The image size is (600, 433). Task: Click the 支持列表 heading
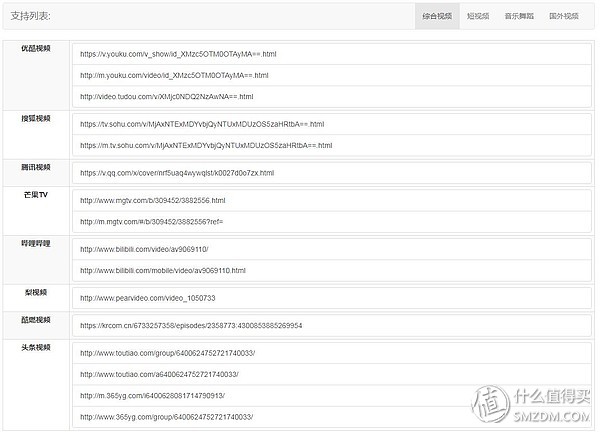30,16
